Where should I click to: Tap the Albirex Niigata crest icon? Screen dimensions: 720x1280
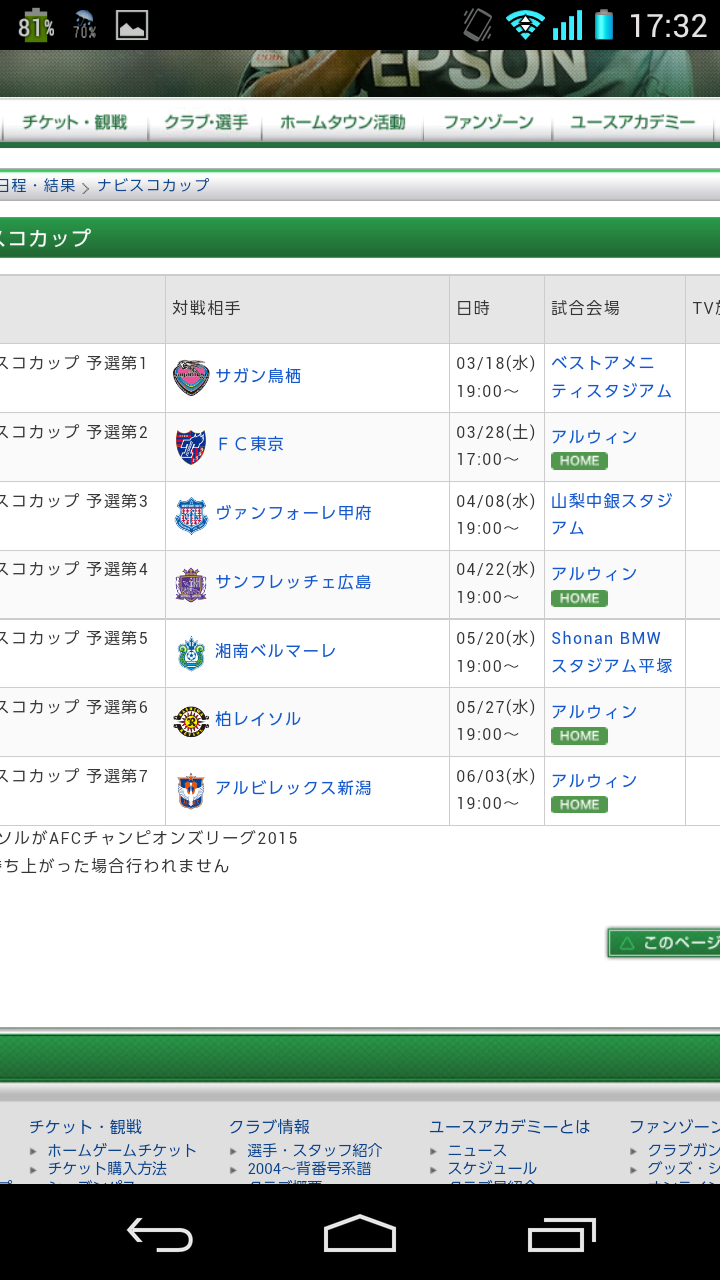point(191,789)
